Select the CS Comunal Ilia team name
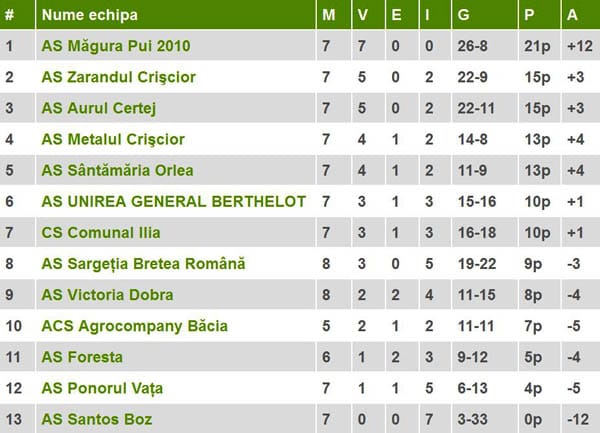 (x=101, y=233)
